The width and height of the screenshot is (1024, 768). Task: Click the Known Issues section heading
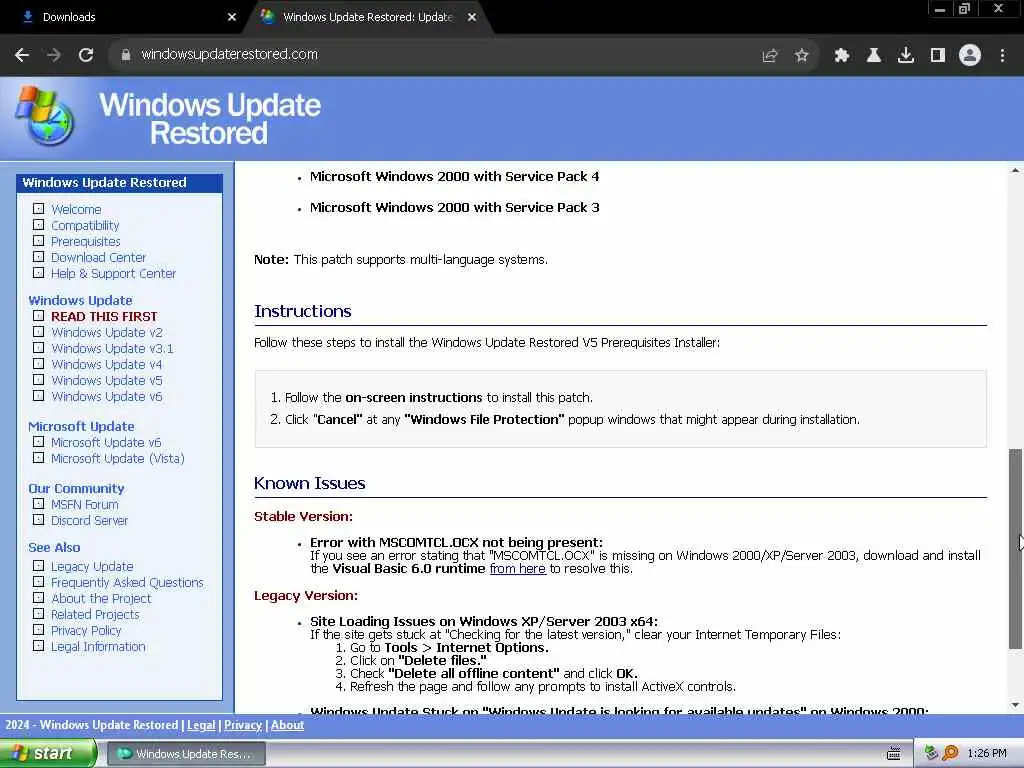[310, 483]
